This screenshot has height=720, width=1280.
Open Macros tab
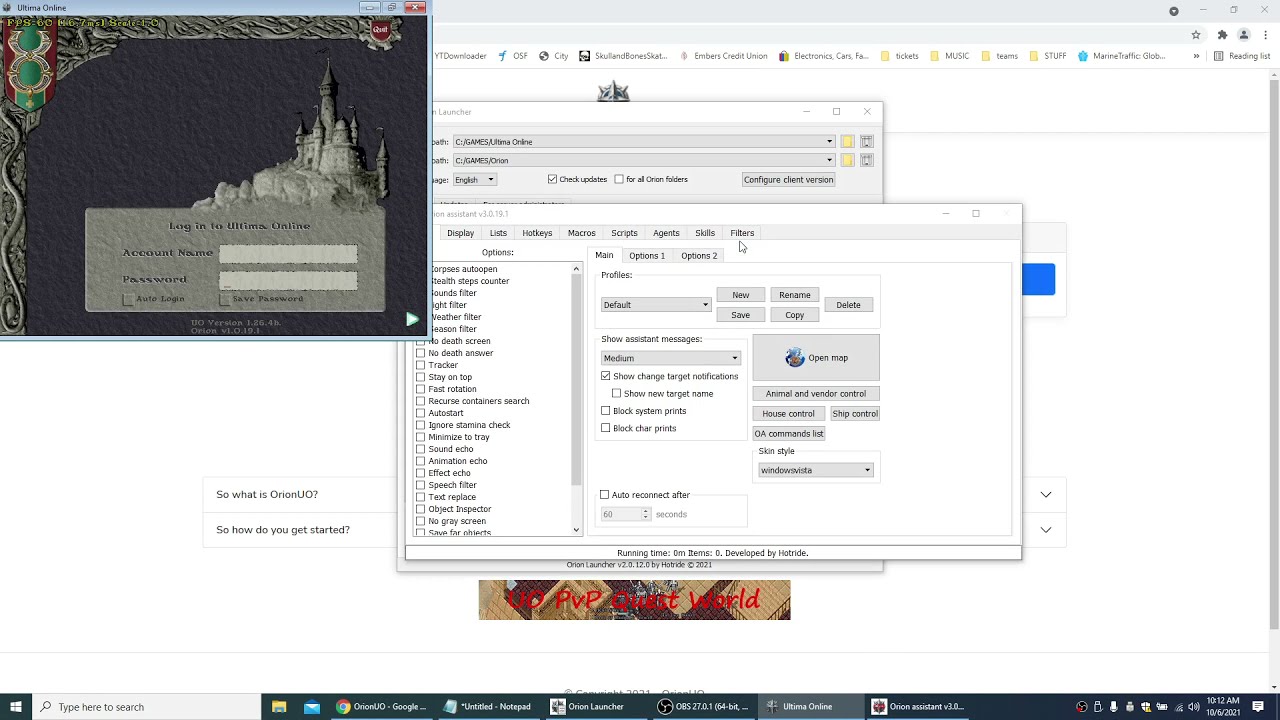pos(581,233)
